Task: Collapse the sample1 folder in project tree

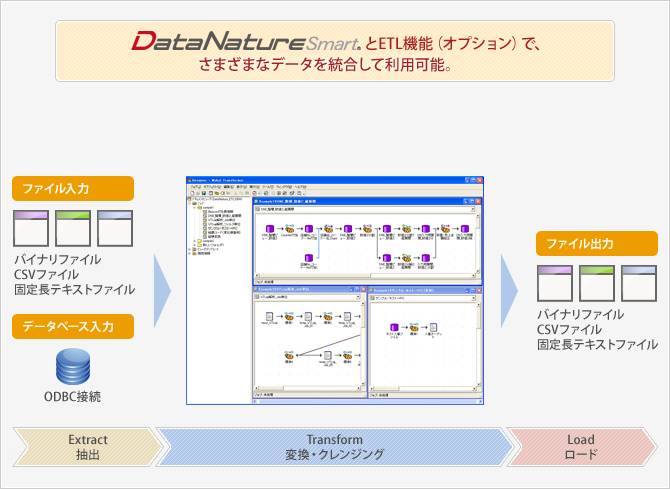Action: pos(195,207)
